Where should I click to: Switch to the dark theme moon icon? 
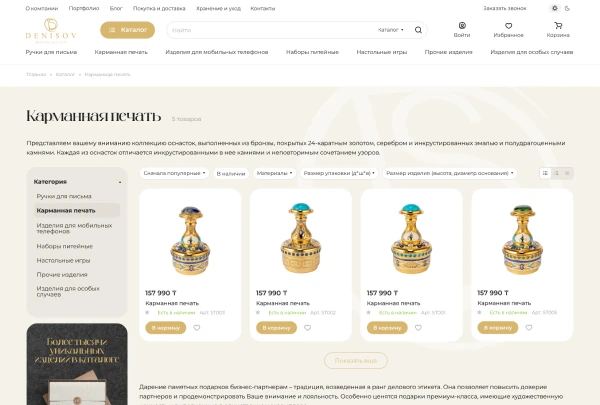567,8
